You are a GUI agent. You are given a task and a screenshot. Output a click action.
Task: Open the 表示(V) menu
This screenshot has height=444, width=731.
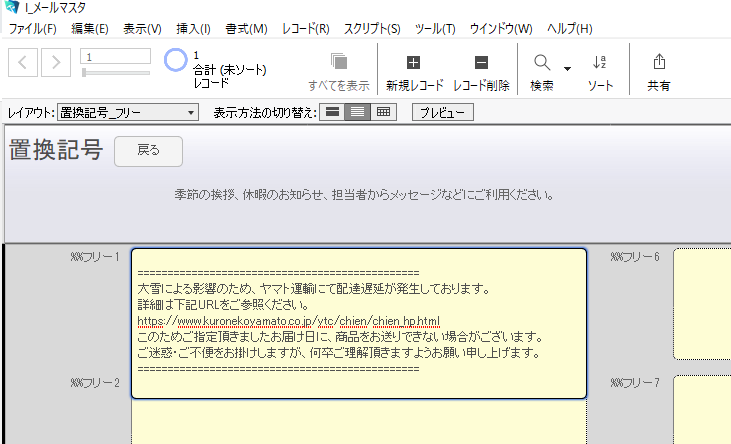(x=142, y=29)
